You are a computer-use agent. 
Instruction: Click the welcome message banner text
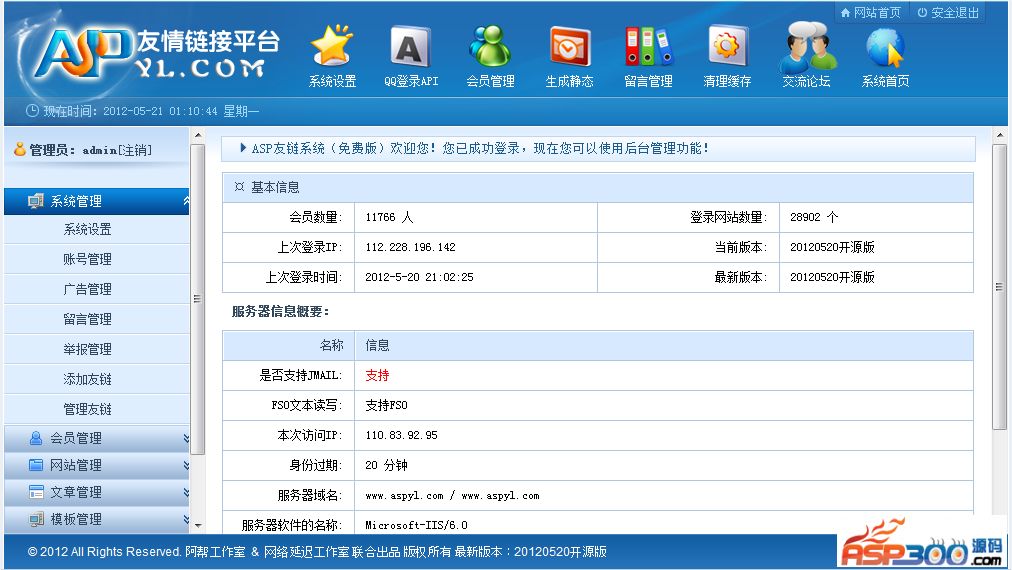click(480, 148)
